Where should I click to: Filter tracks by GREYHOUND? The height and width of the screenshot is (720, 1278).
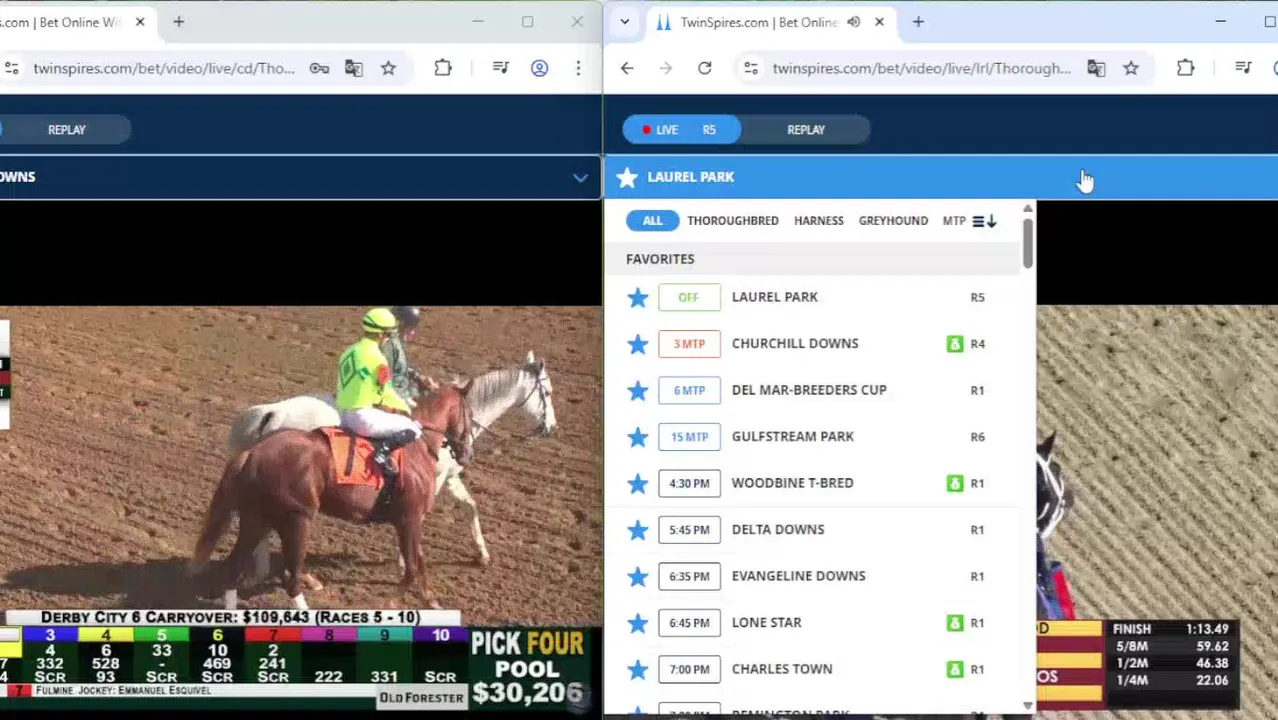(893, 221)
